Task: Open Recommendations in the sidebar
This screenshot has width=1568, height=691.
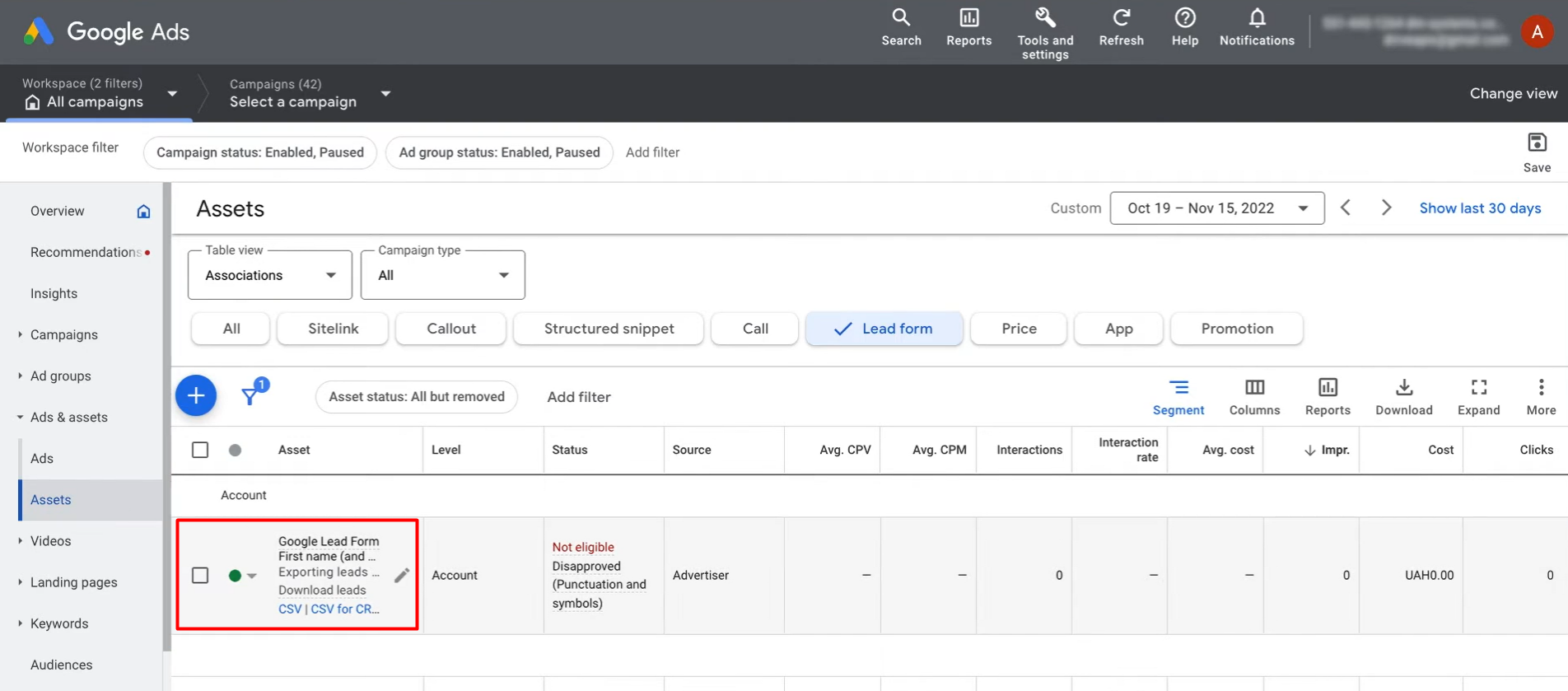Action: point(86,252)
